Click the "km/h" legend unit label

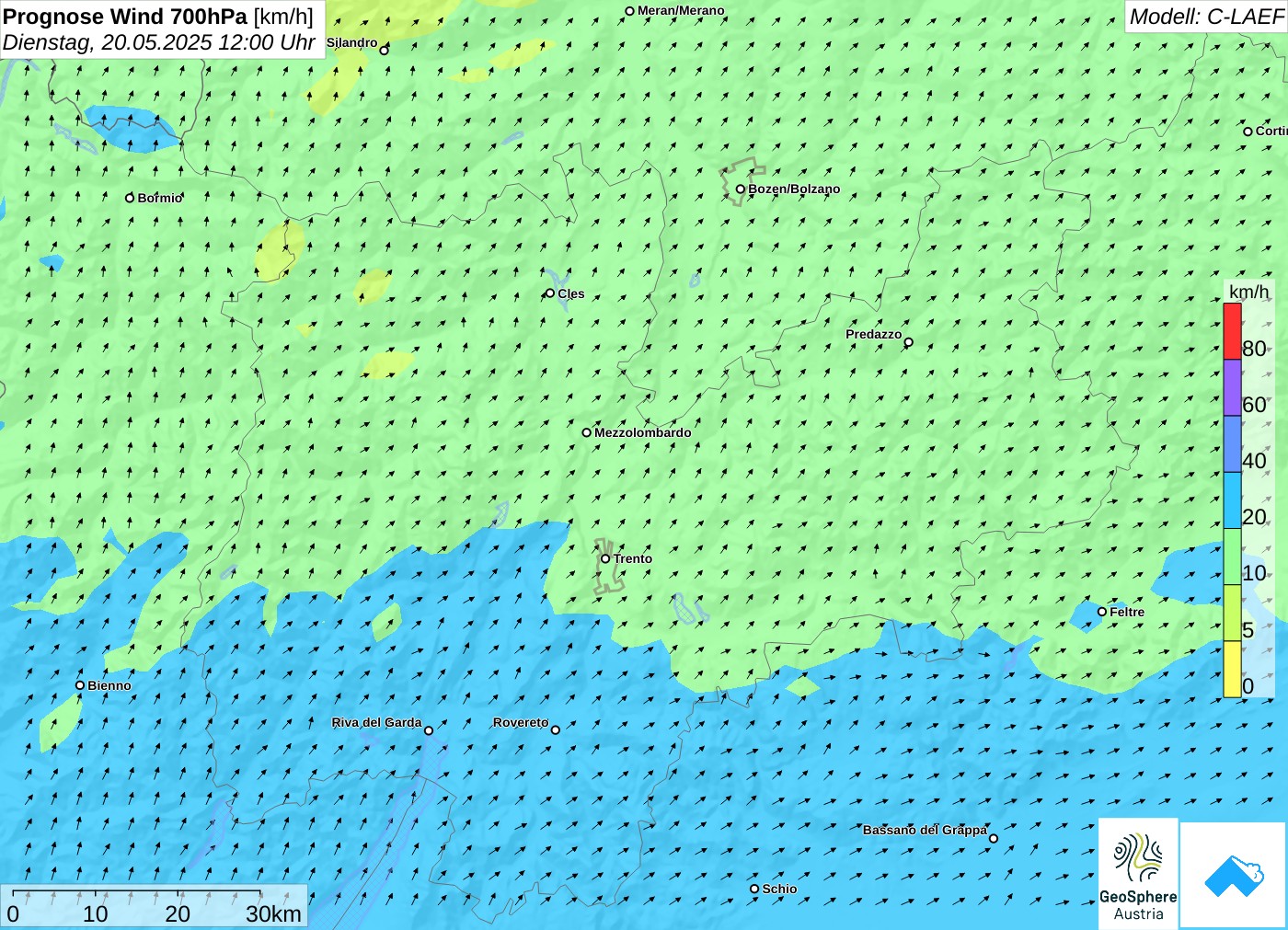1248,292
